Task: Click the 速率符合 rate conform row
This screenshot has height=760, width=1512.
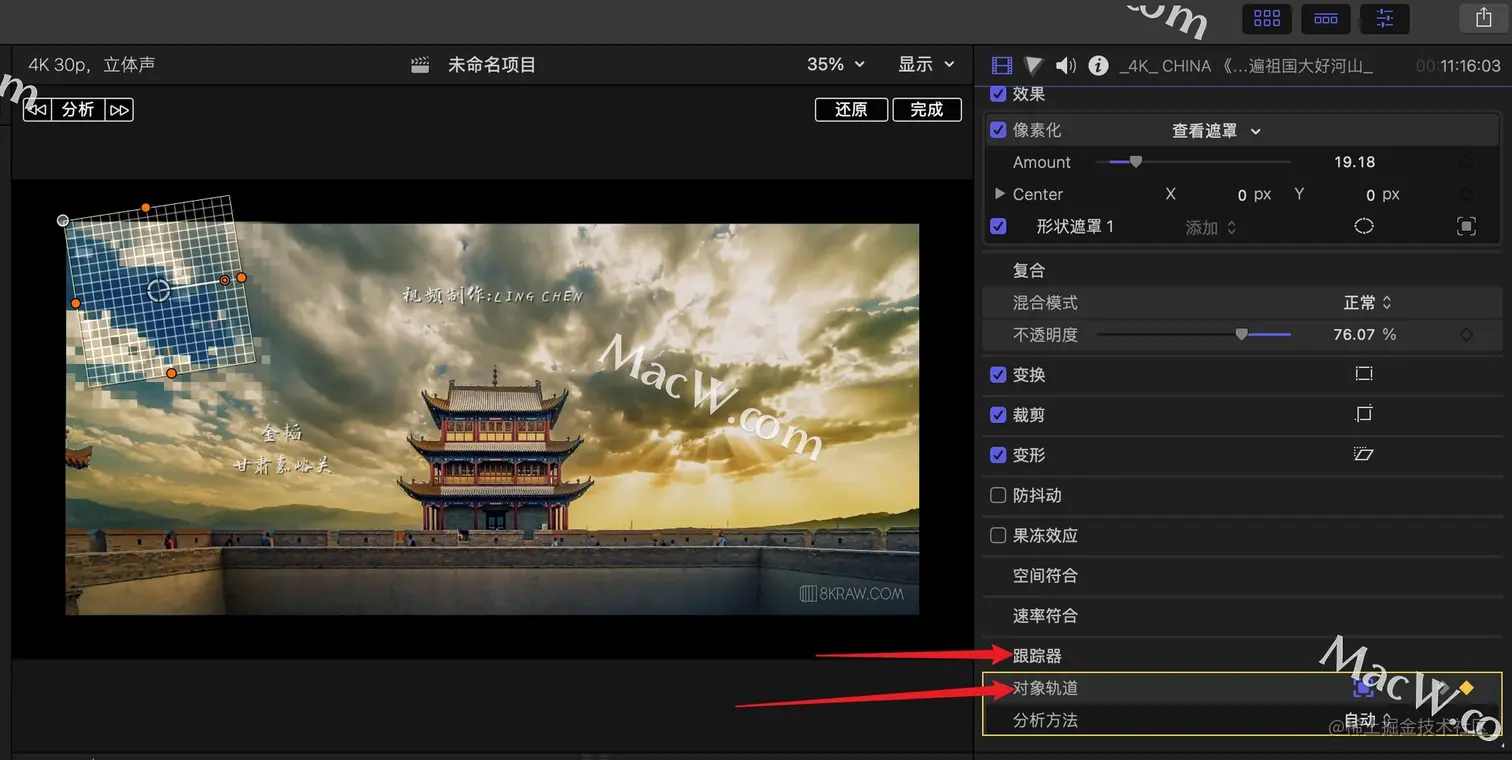Action: [x=1242, y=615]
